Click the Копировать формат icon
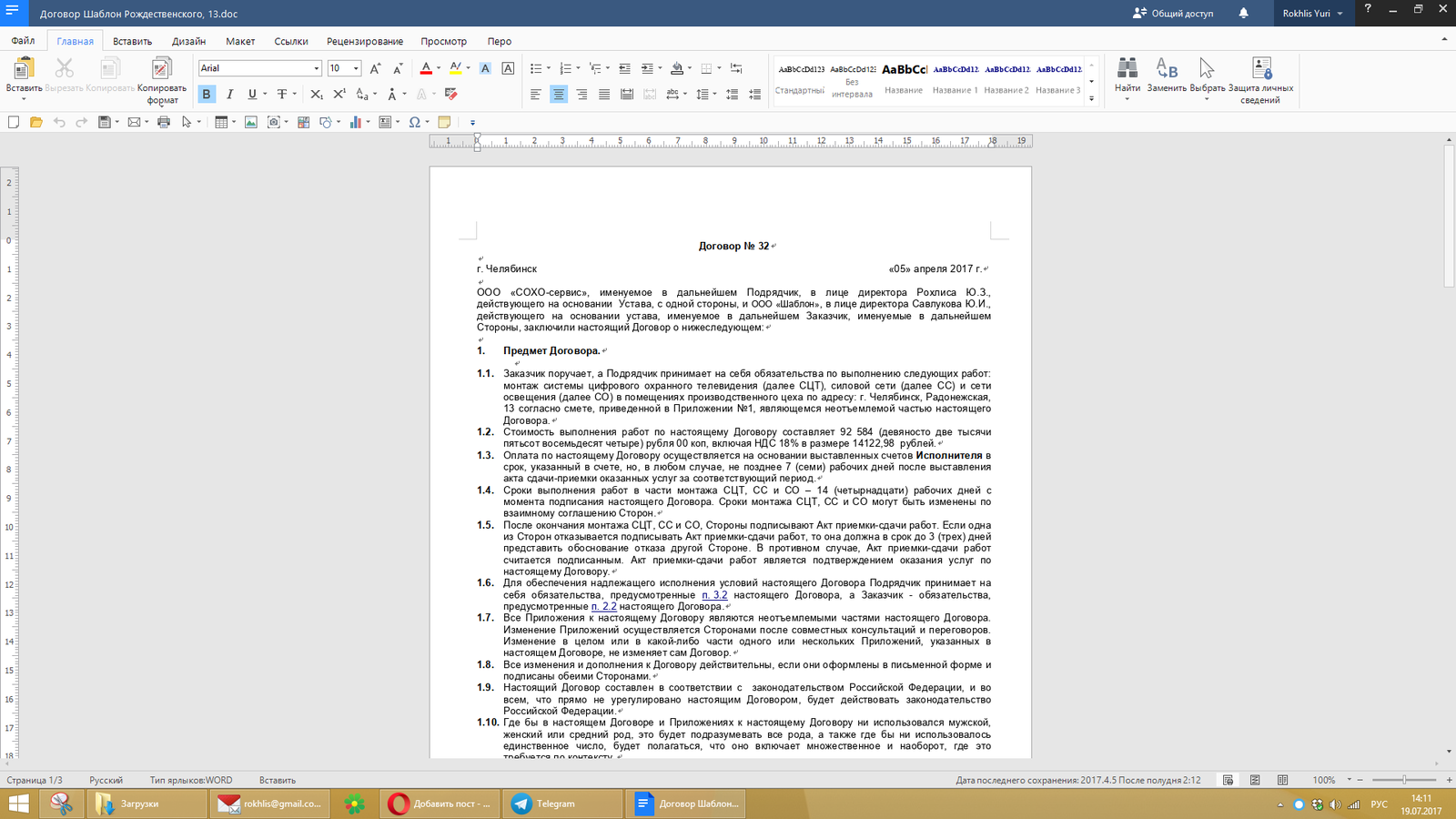 pyautogui.click(x=161, y=68)
